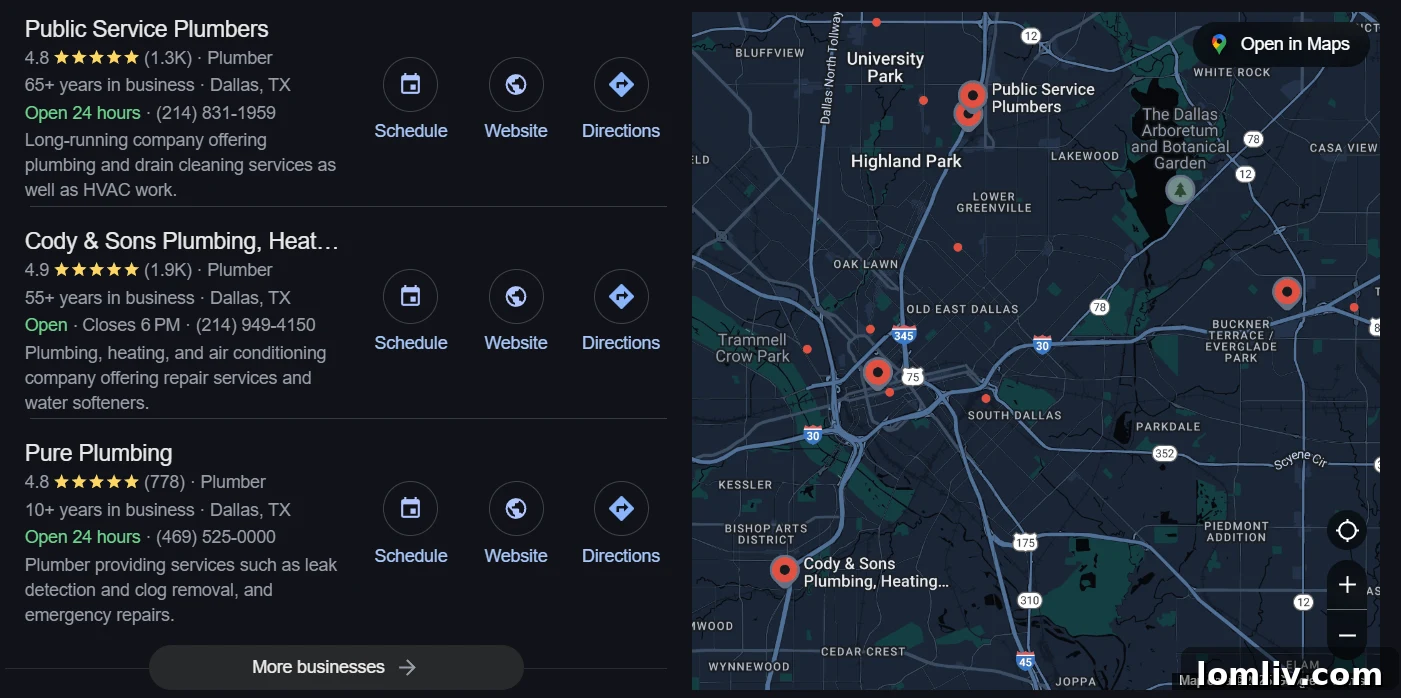Open the Pure Plumbing listing title
The height and width of the screenshot is (698, 1401).
click(x=99, y=453)
